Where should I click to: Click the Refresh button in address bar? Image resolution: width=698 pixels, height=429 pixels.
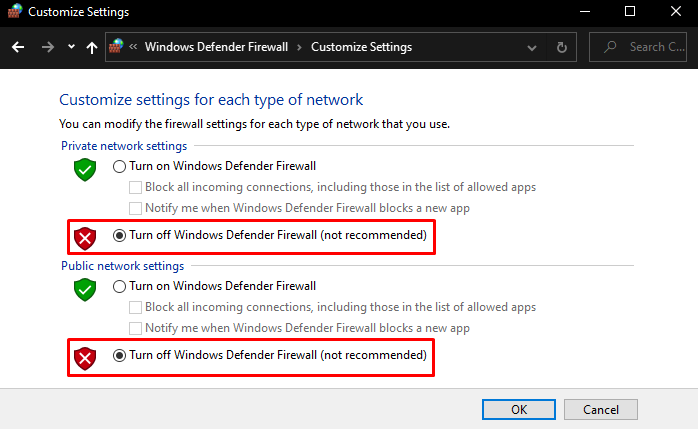click(562, 47)
